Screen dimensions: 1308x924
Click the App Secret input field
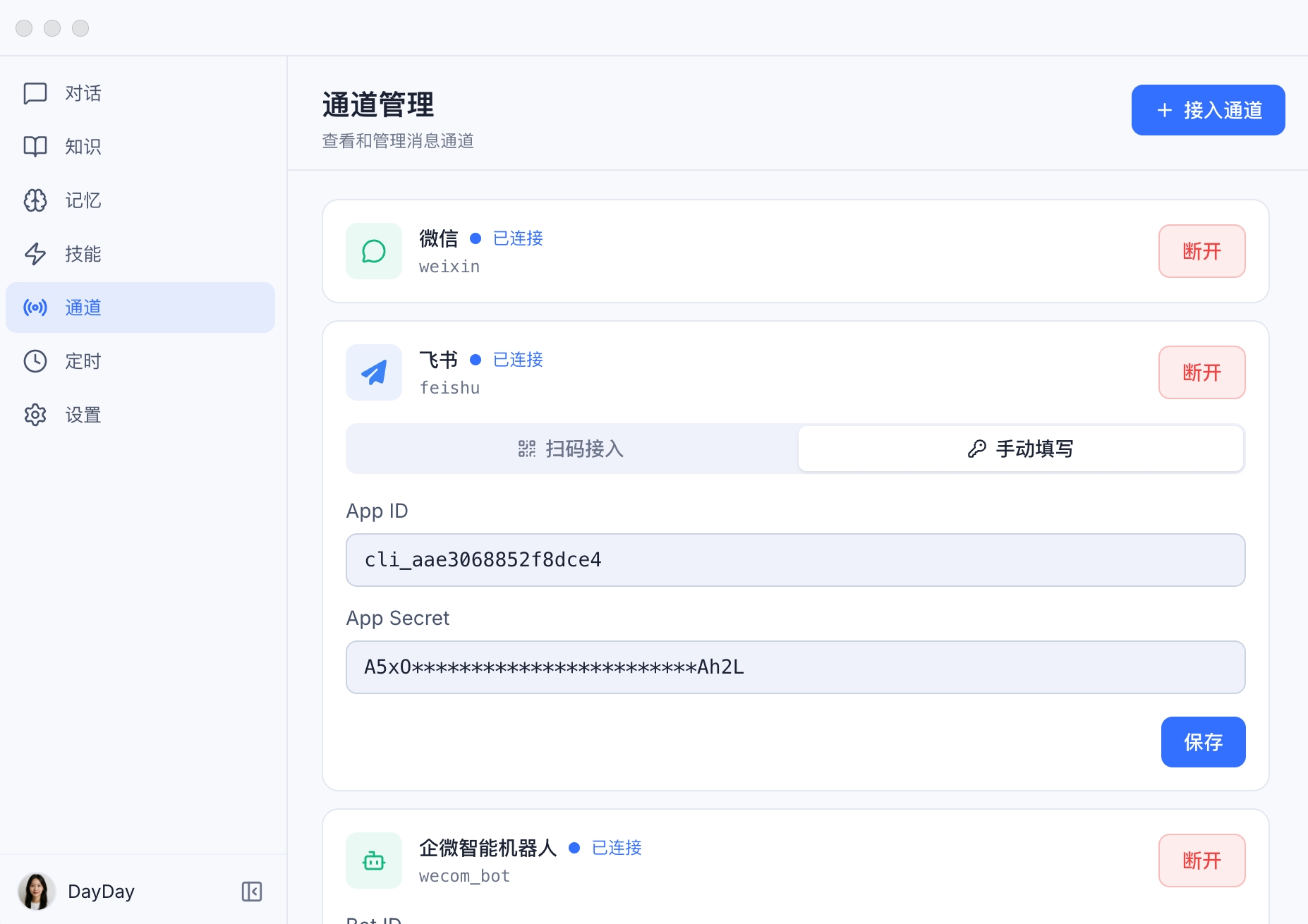pyautogui.click(x=796, y=667)
